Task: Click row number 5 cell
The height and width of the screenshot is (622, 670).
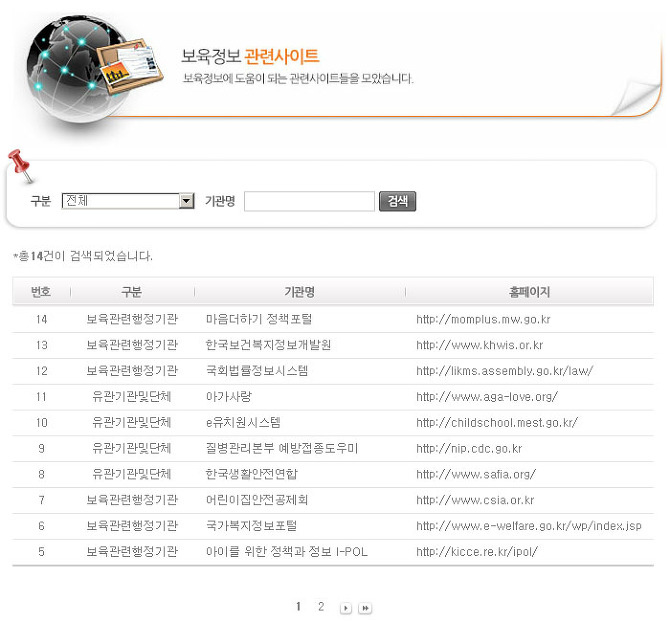Action: tap(41, 552)
